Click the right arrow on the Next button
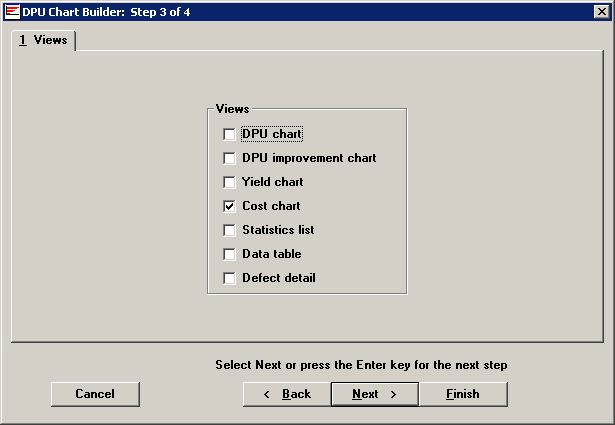Image resolution: width=615 pixels, height=425 pixels. click(x=393, y=394)
